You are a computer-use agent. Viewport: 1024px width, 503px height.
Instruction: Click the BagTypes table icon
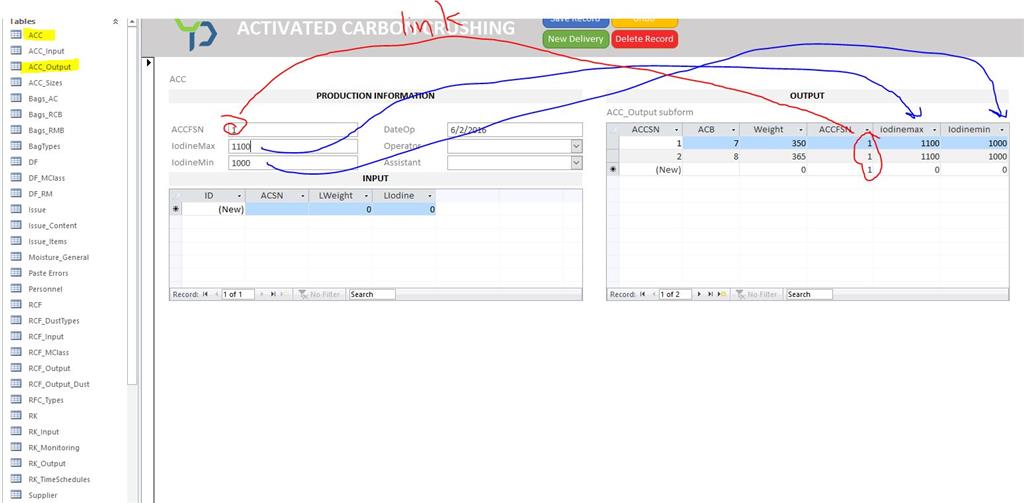(x=16, y=146)
